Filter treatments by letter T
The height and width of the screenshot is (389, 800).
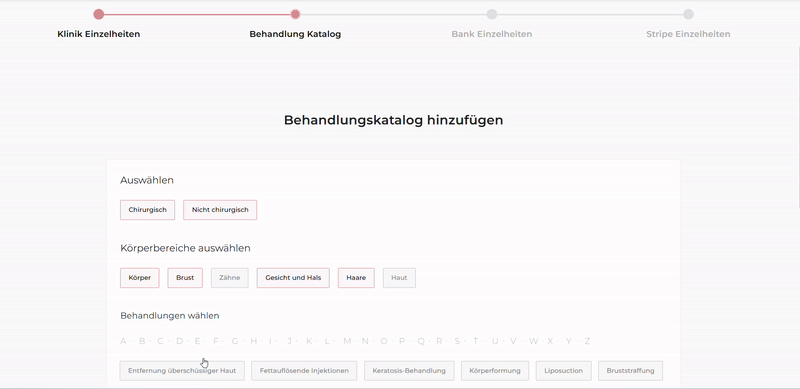click(476, 341)
